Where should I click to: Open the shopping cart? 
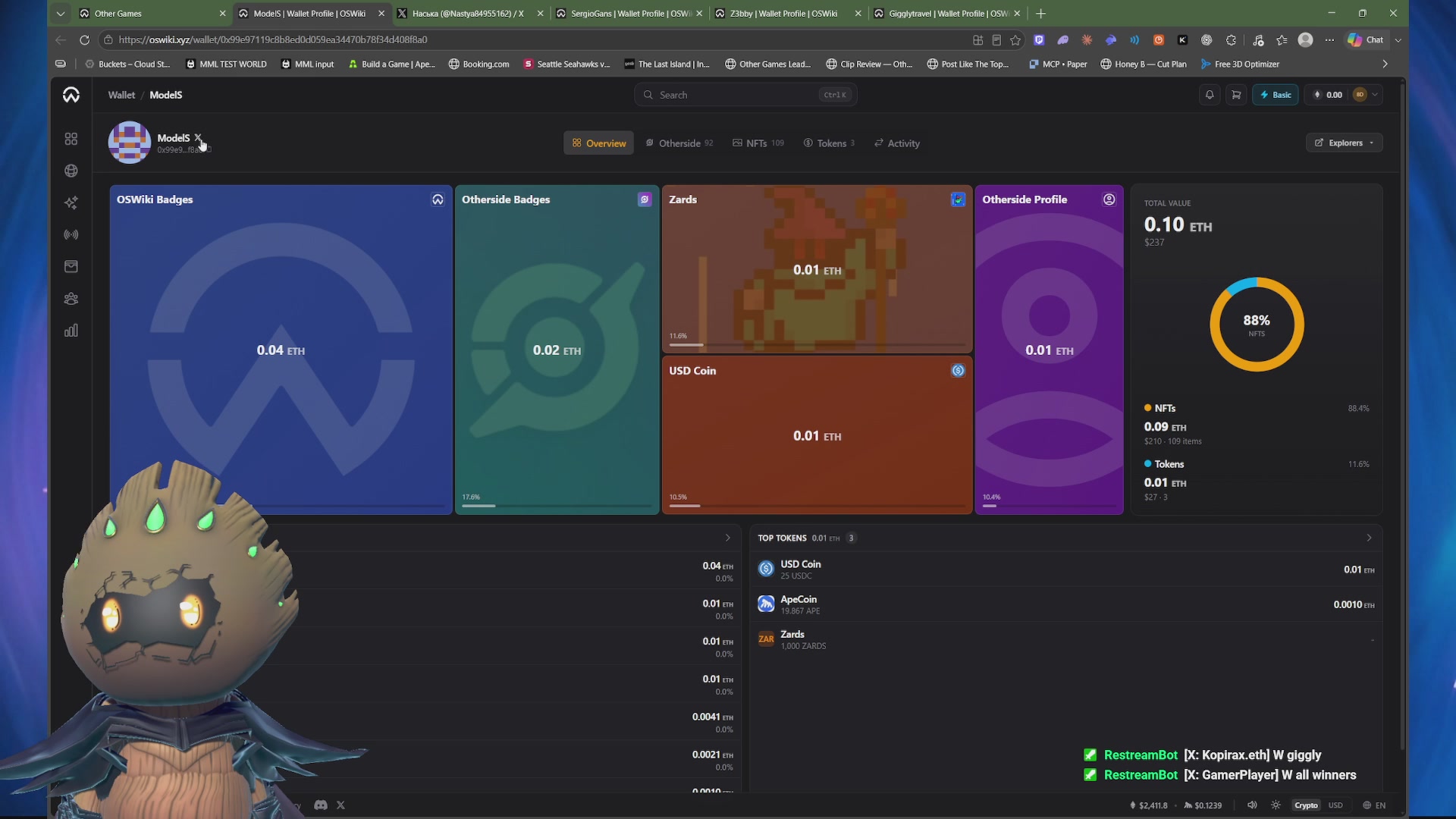click(x=1236, y=95)
